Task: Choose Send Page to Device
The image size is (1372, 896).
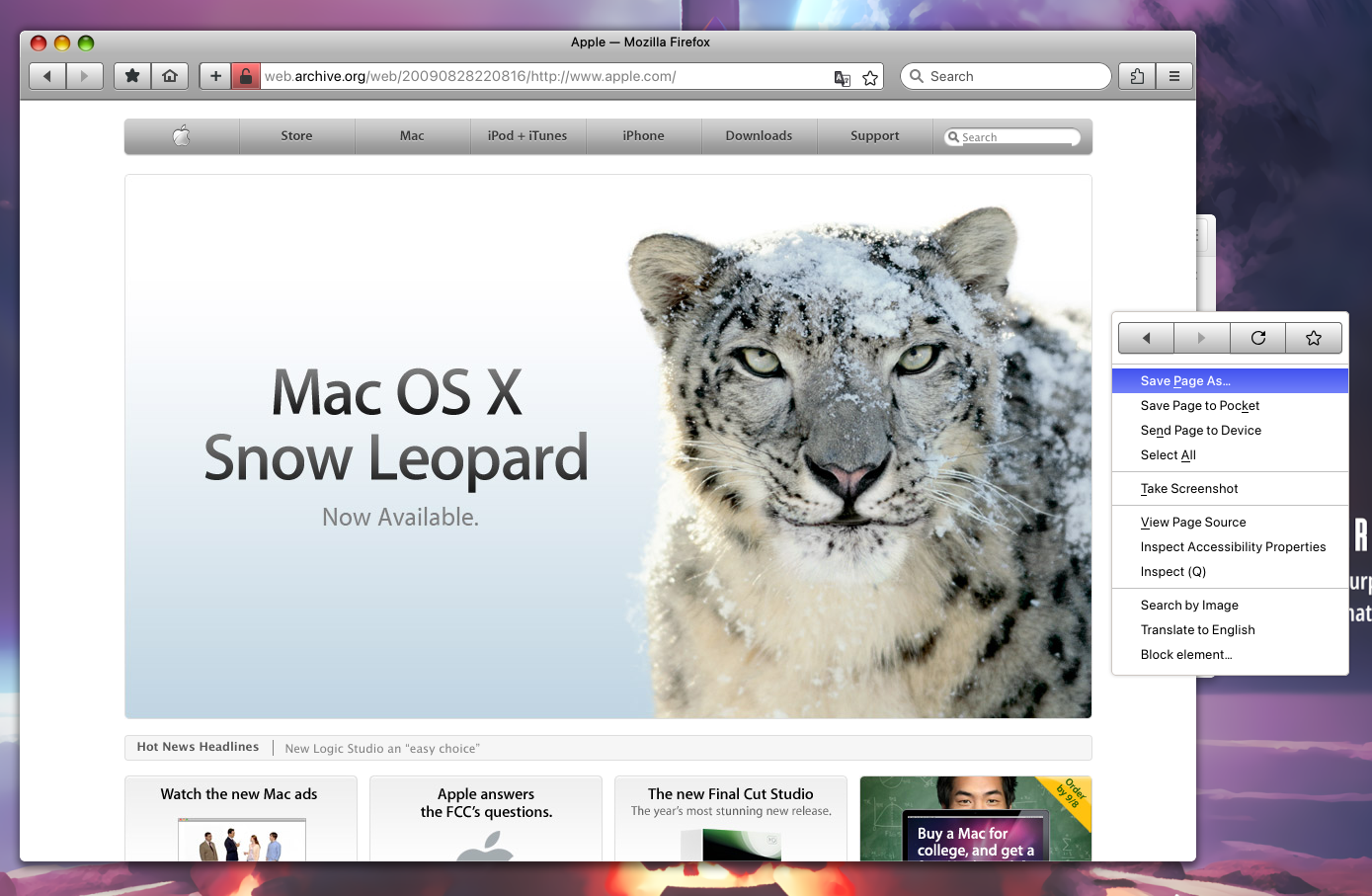Action: 1230,430
